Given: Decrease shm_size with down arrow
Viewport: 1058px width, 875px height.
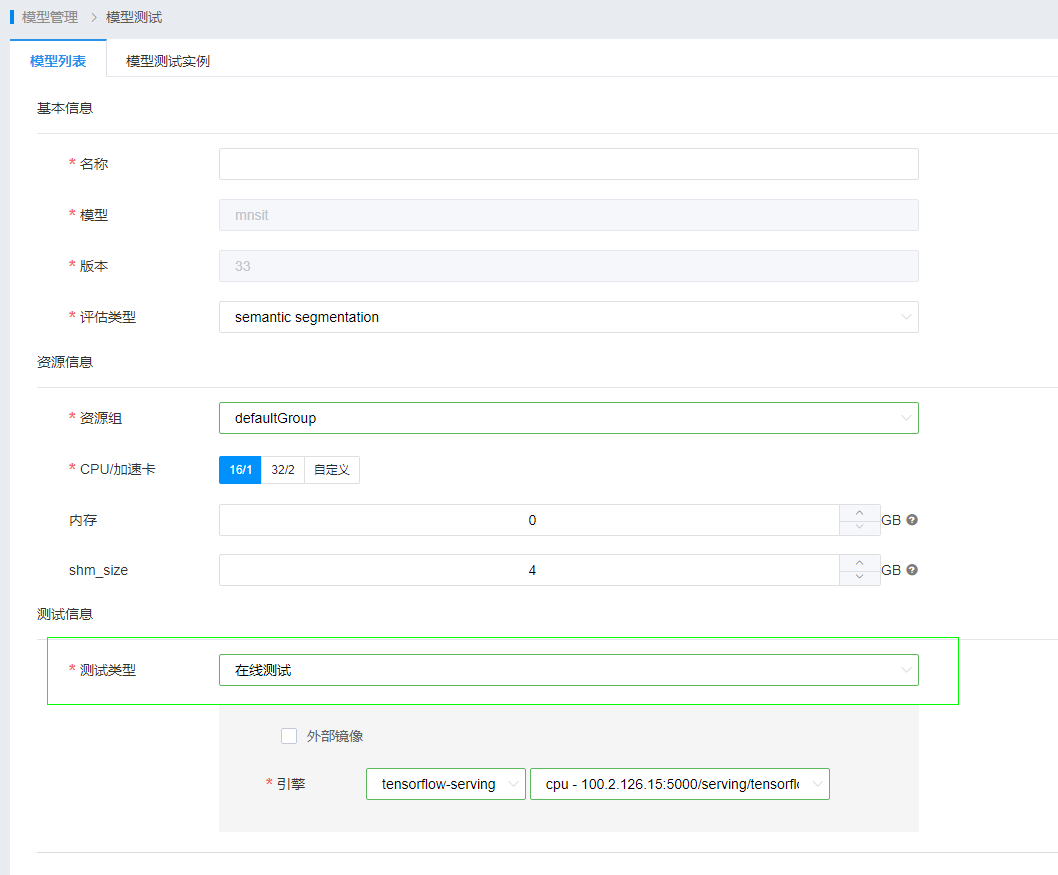Looking at the screenshot, I should 859,577.
